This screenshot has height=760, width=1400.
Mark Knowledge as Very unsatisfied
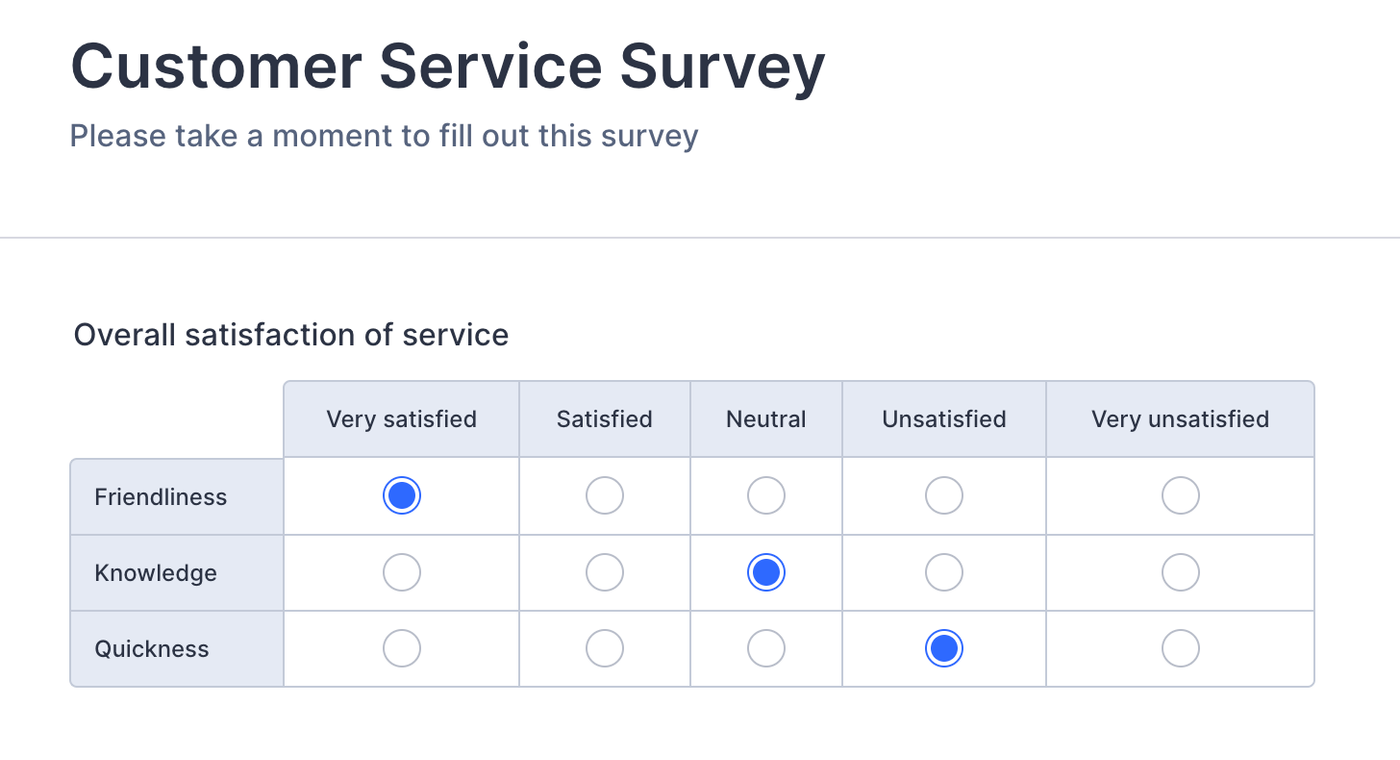[x=1180, y=573]
